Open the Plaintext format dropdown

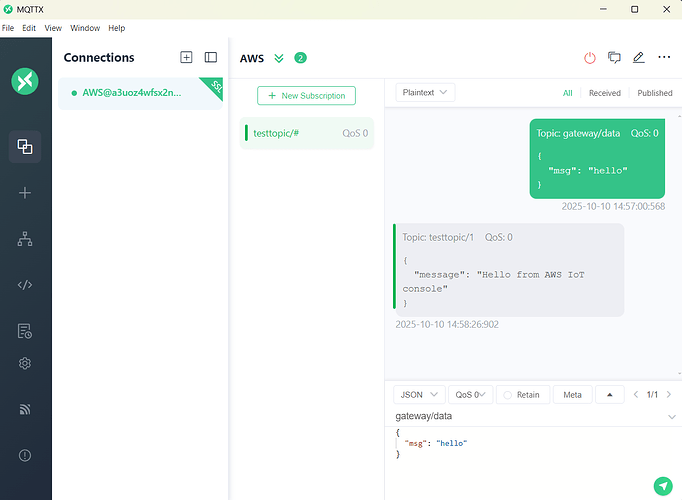pos(425,92)
